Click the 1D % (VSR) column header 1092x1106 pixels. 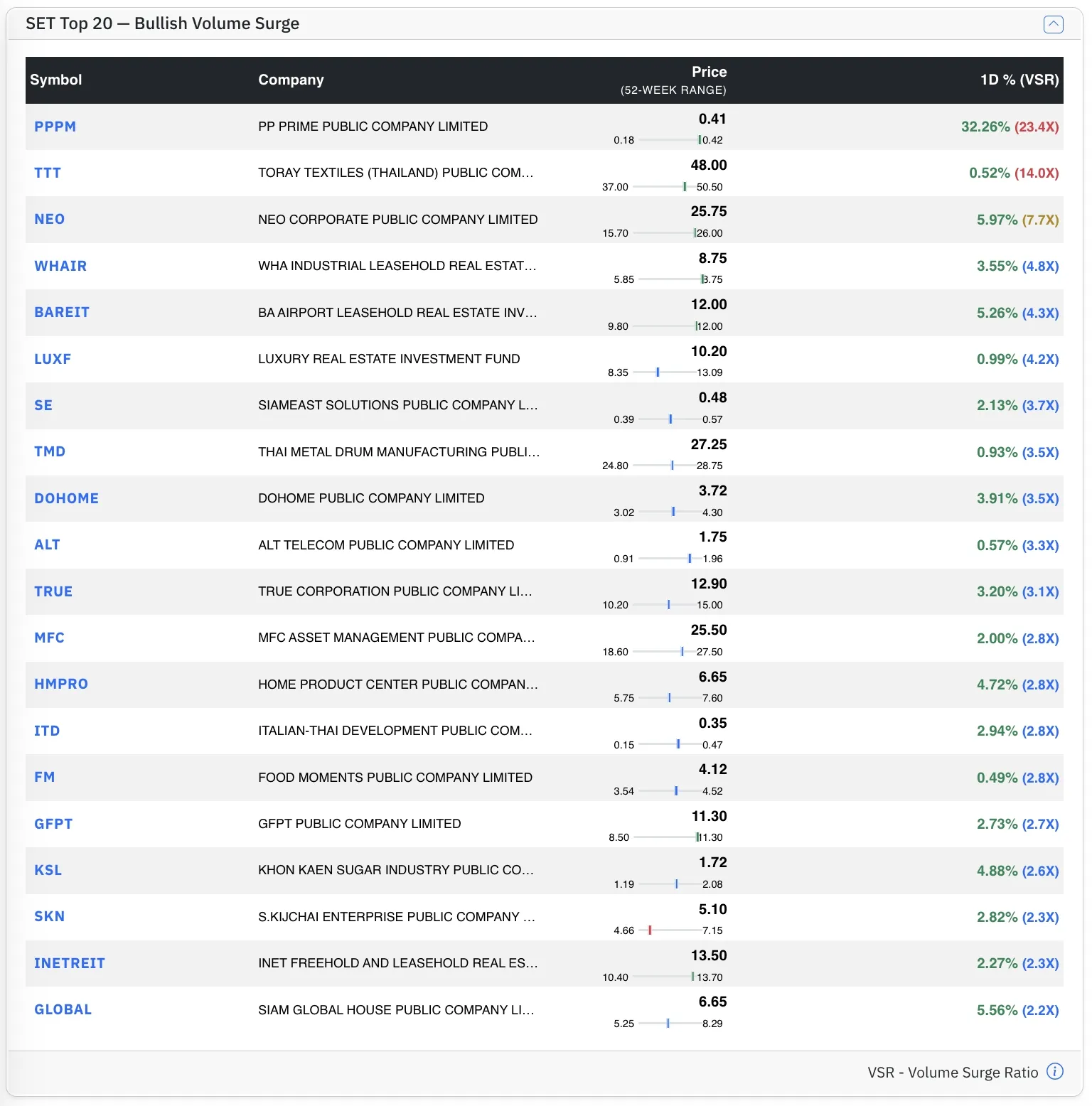(x=1019, y=80)
